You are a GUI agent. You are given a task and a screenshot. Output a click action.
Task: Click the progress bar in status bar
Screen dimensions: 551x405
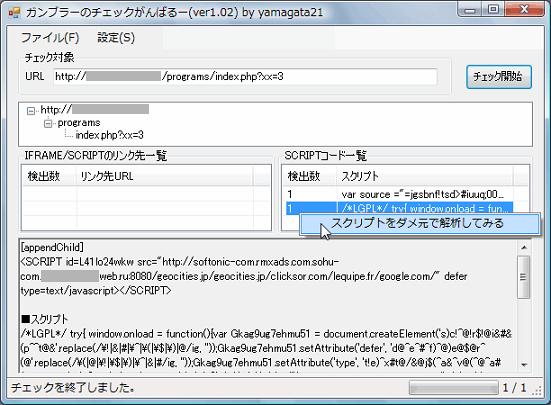point(454,388)
